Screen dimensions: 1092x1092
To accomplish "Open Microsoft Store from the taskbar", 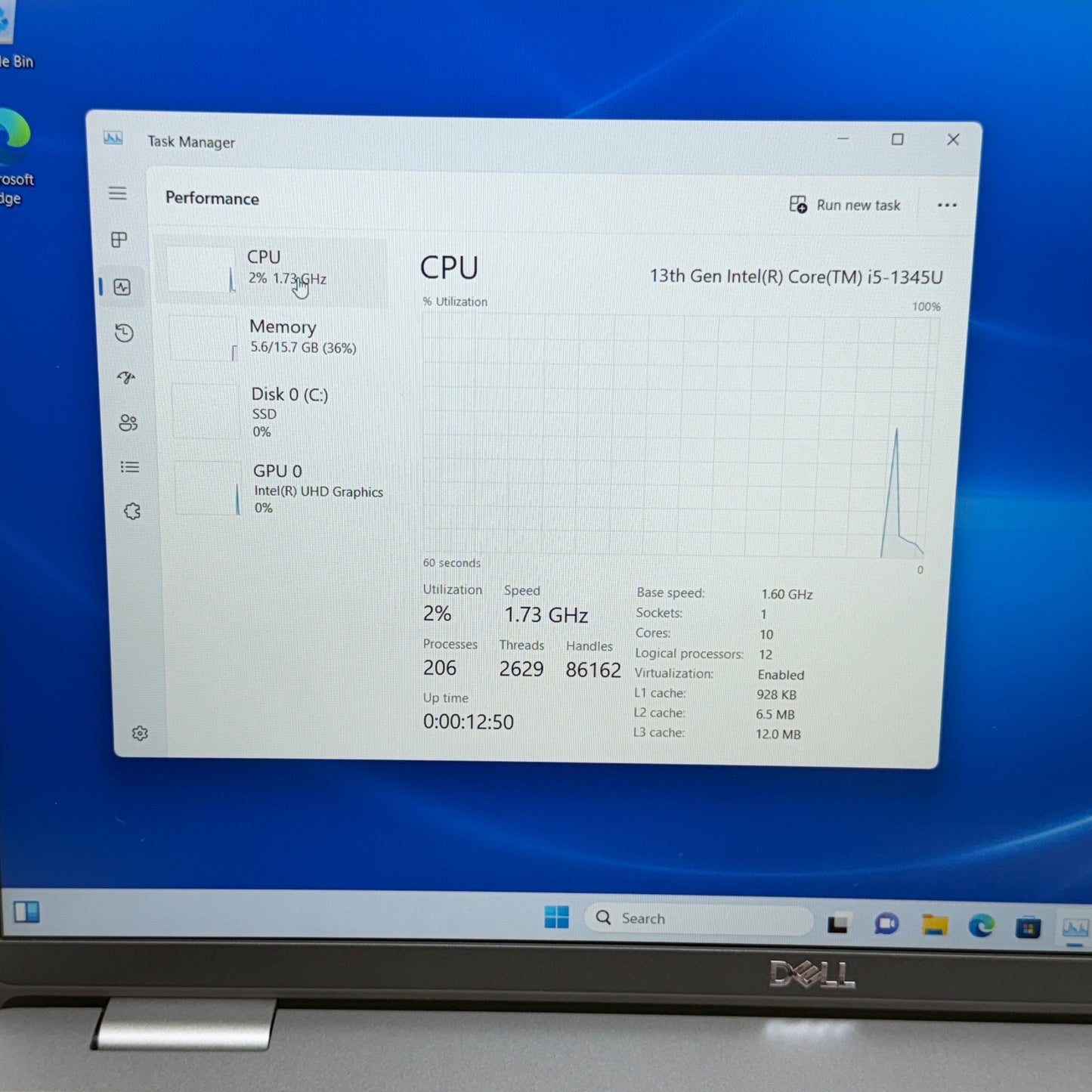I will coord(1028,926).
